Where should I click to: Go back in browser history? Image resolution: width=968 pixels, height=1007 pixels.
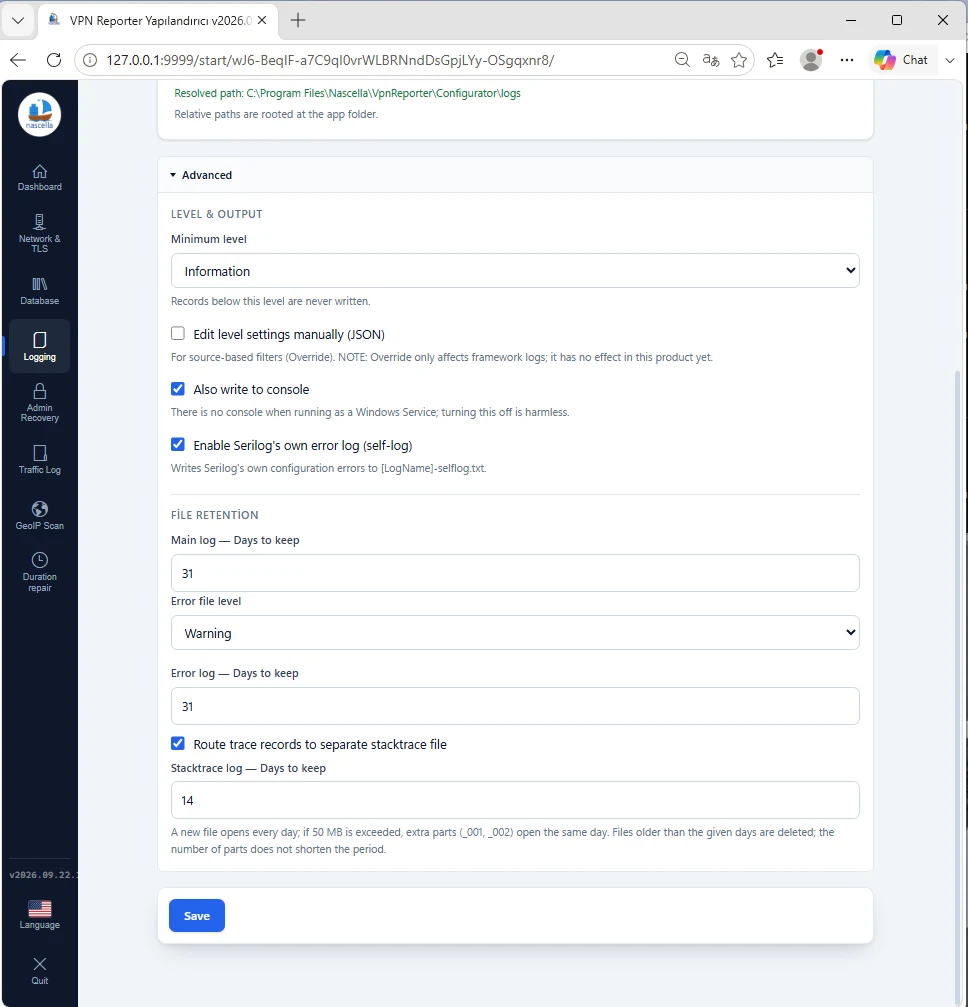pos(18,60)
